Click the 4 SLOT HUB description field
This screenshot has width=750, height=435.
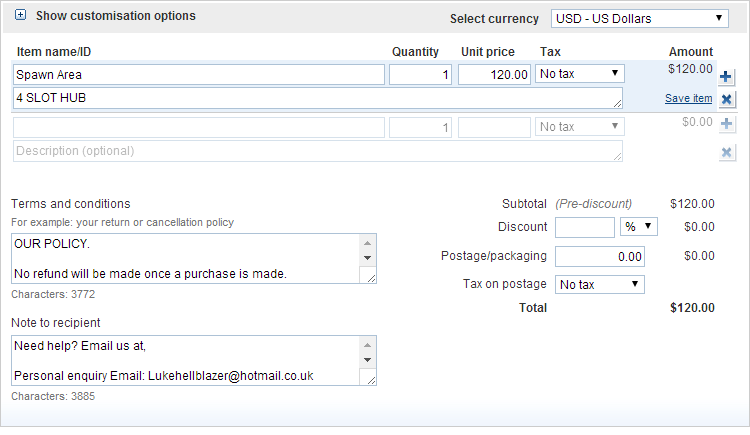coord(318,98)
